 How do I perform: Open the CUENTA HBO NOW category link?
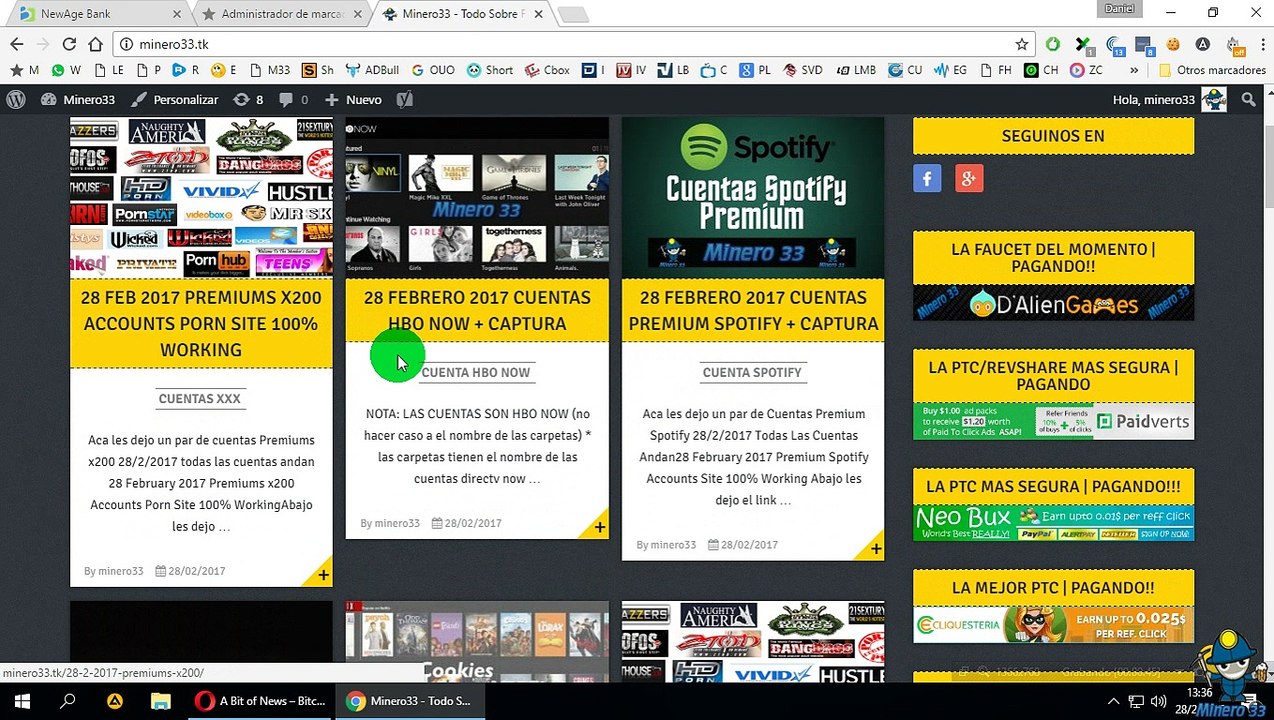point(475,372)
